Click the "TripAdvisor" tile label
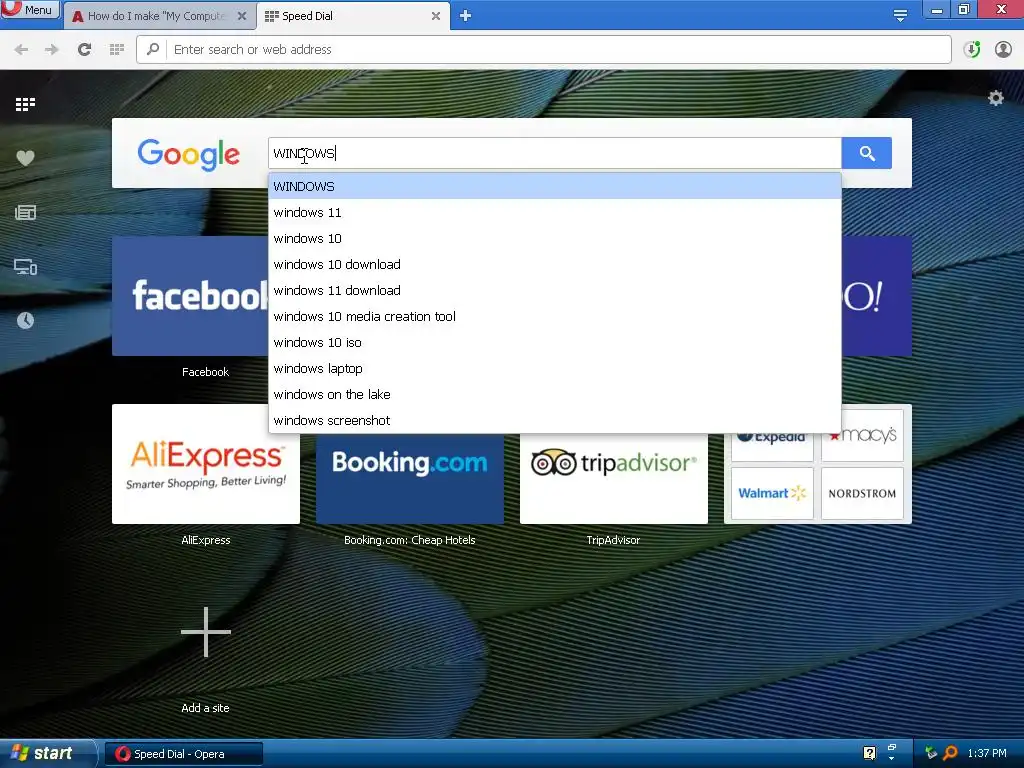The width and height of the screenshot is (1024, 768). coord(613,540)
